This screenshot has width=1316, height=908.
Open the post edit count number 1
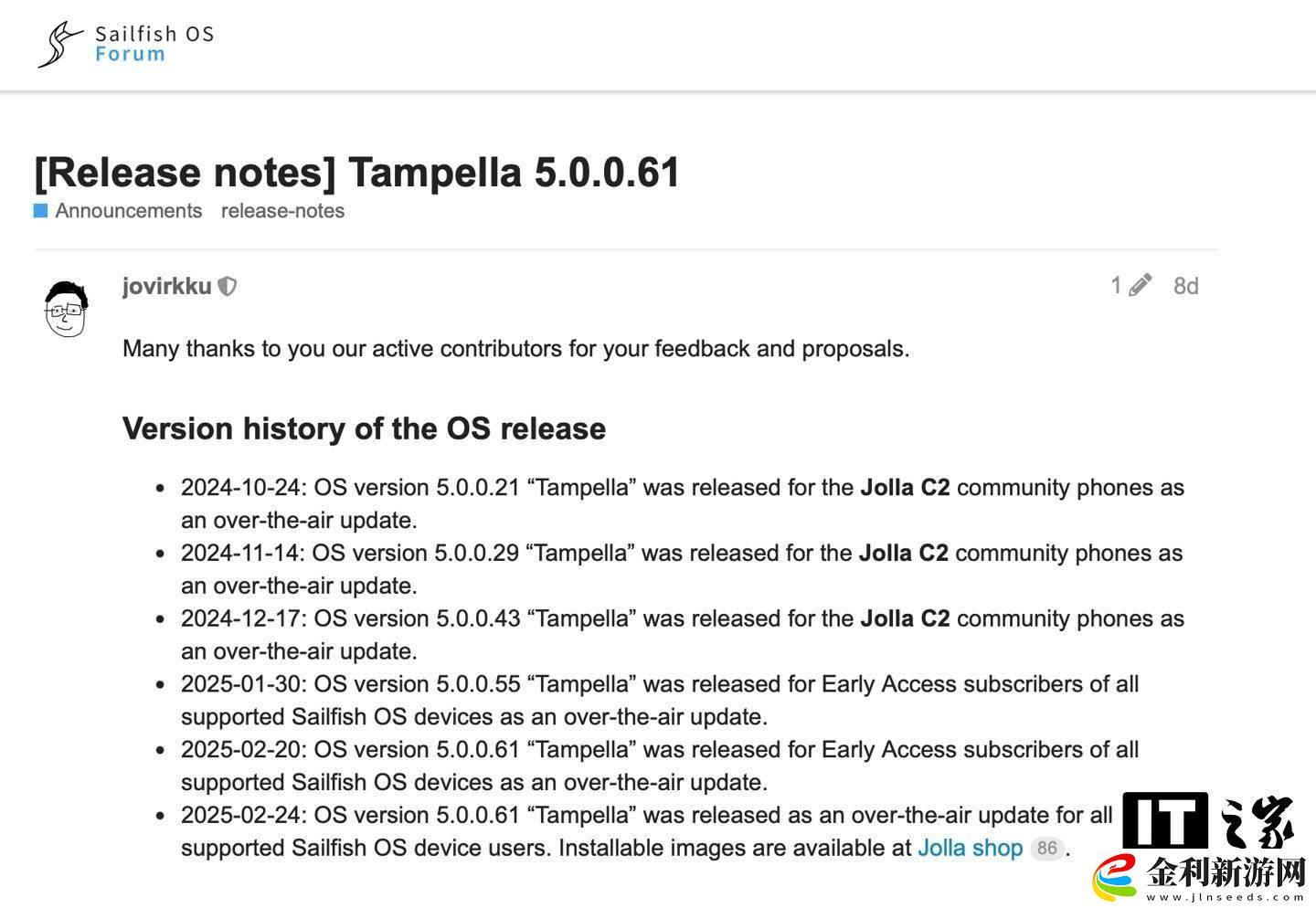click(1116, 286)
